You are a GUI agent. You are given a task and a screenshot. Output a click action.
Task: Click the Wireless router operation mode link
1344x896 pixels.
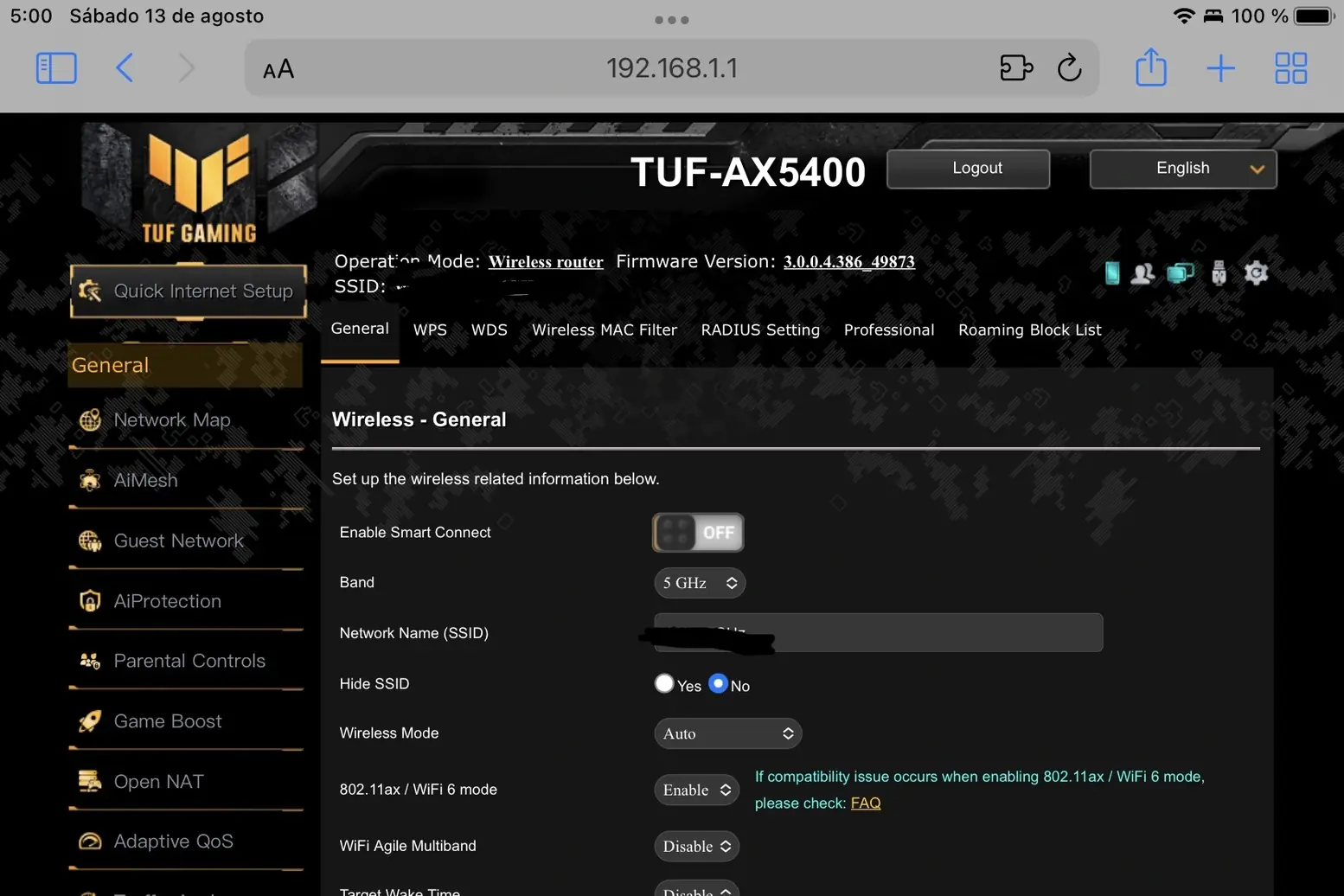(x=546, y=262)
